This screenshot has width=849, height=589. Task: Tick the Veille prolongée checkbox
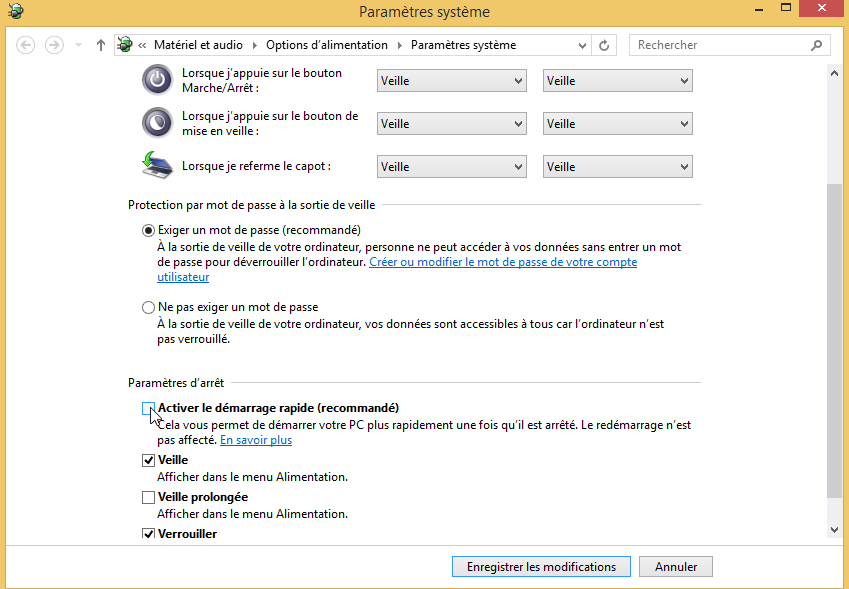(148, 497)
